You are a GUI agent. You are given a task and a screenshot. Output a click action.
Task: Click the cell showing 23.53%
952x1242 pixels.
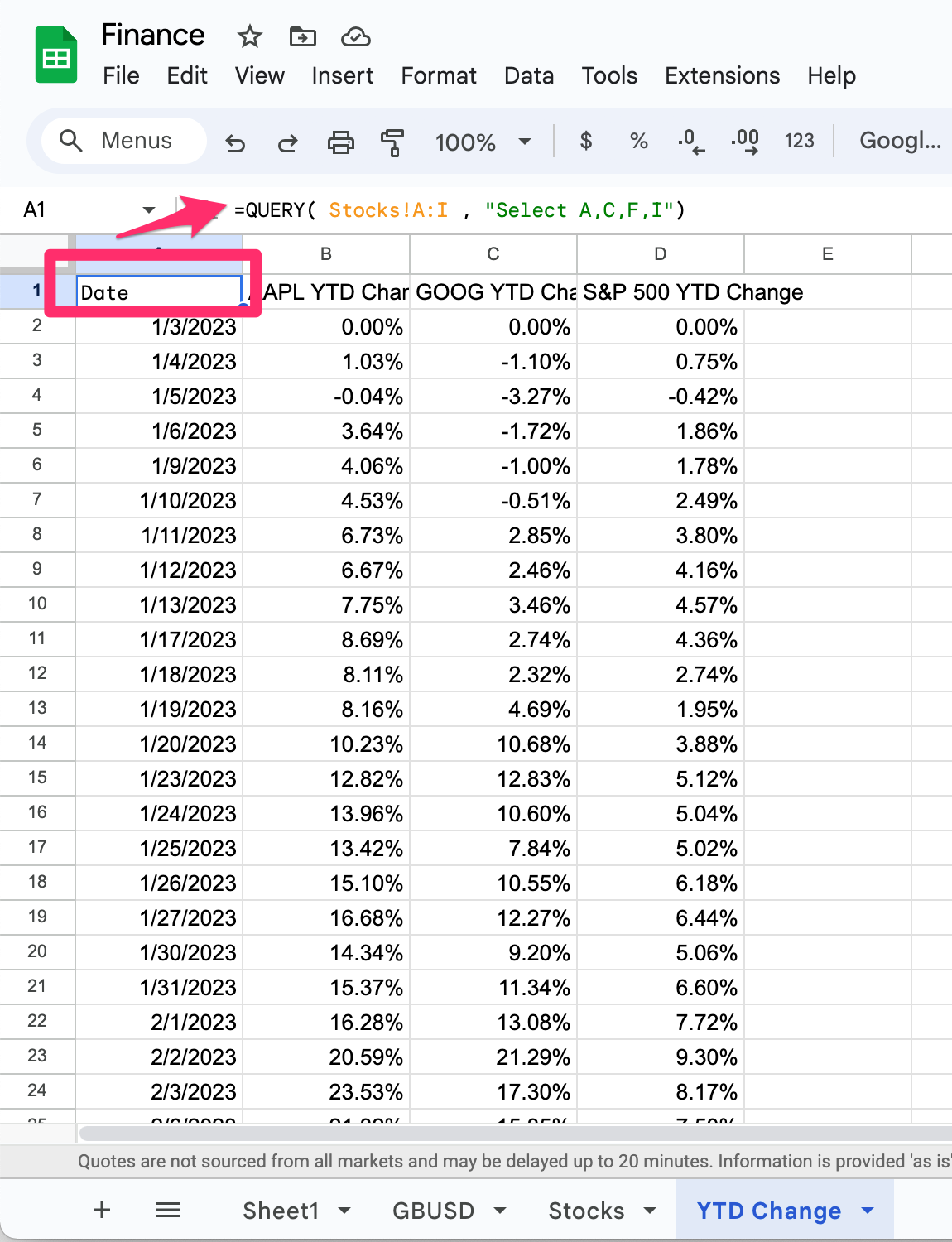(x=326, y=1091)
